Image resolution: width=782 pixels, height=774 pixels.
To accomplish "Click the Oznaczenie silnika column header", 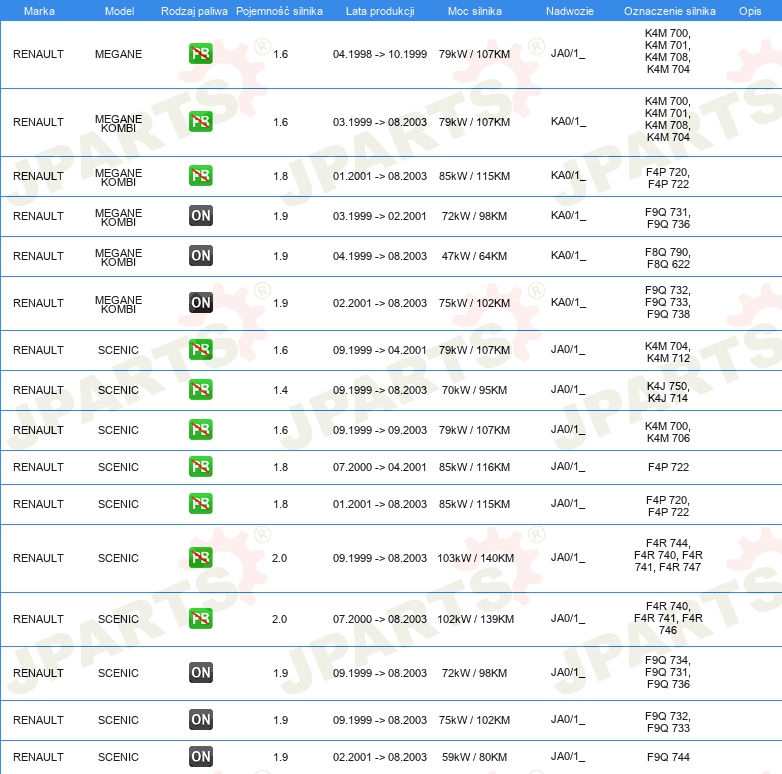I will coord(669,10).
